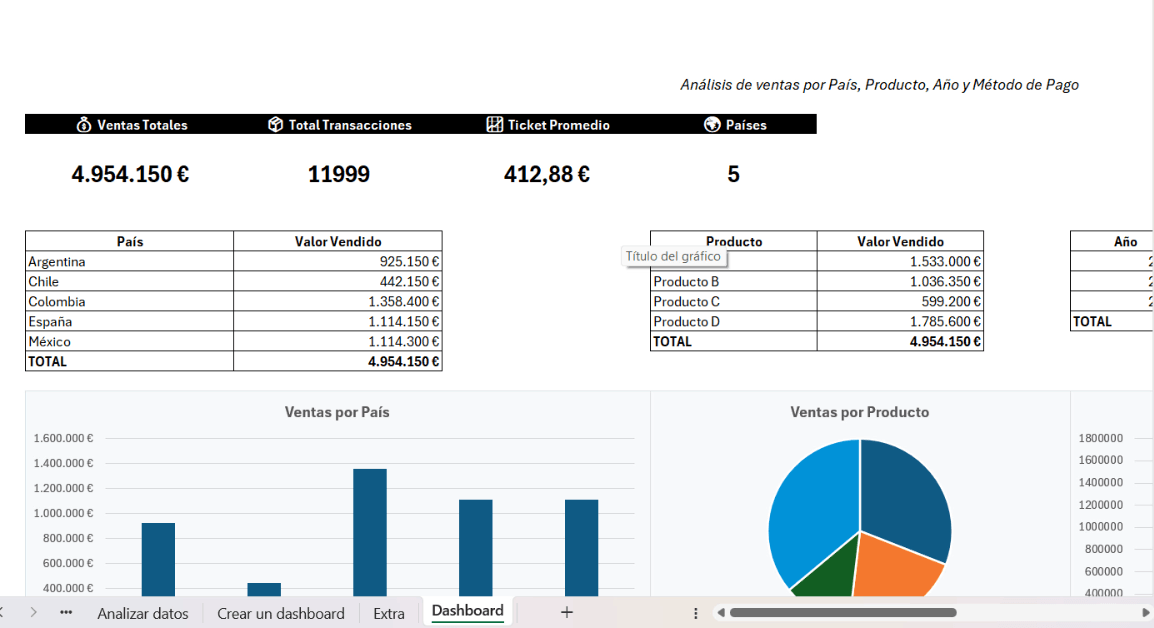Click the horizontal scrollbar left arrow

[x=721, y=613]
